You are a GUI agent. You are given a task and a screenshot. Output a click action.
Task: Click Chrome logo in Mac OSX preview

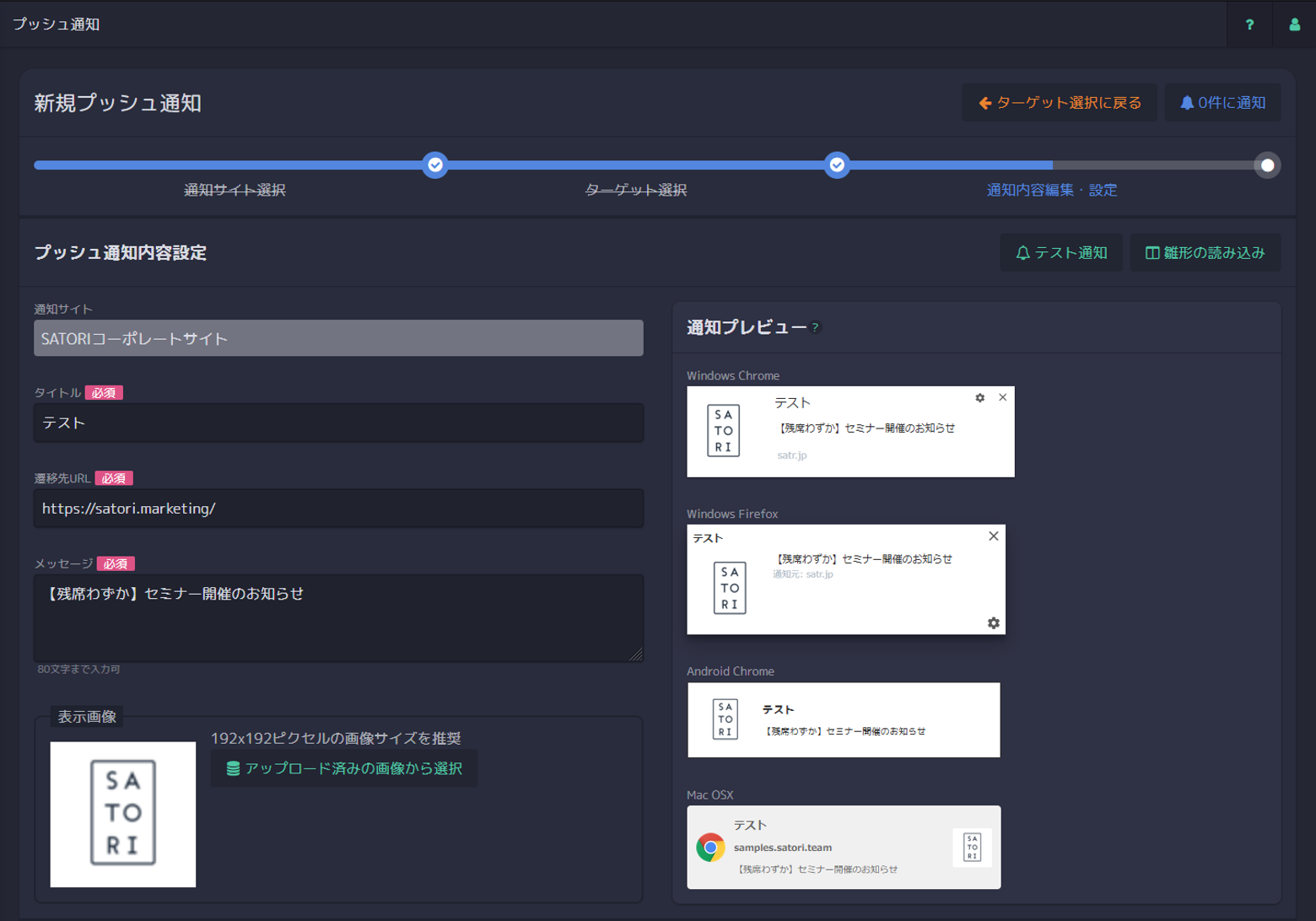(x=710, y=847)
